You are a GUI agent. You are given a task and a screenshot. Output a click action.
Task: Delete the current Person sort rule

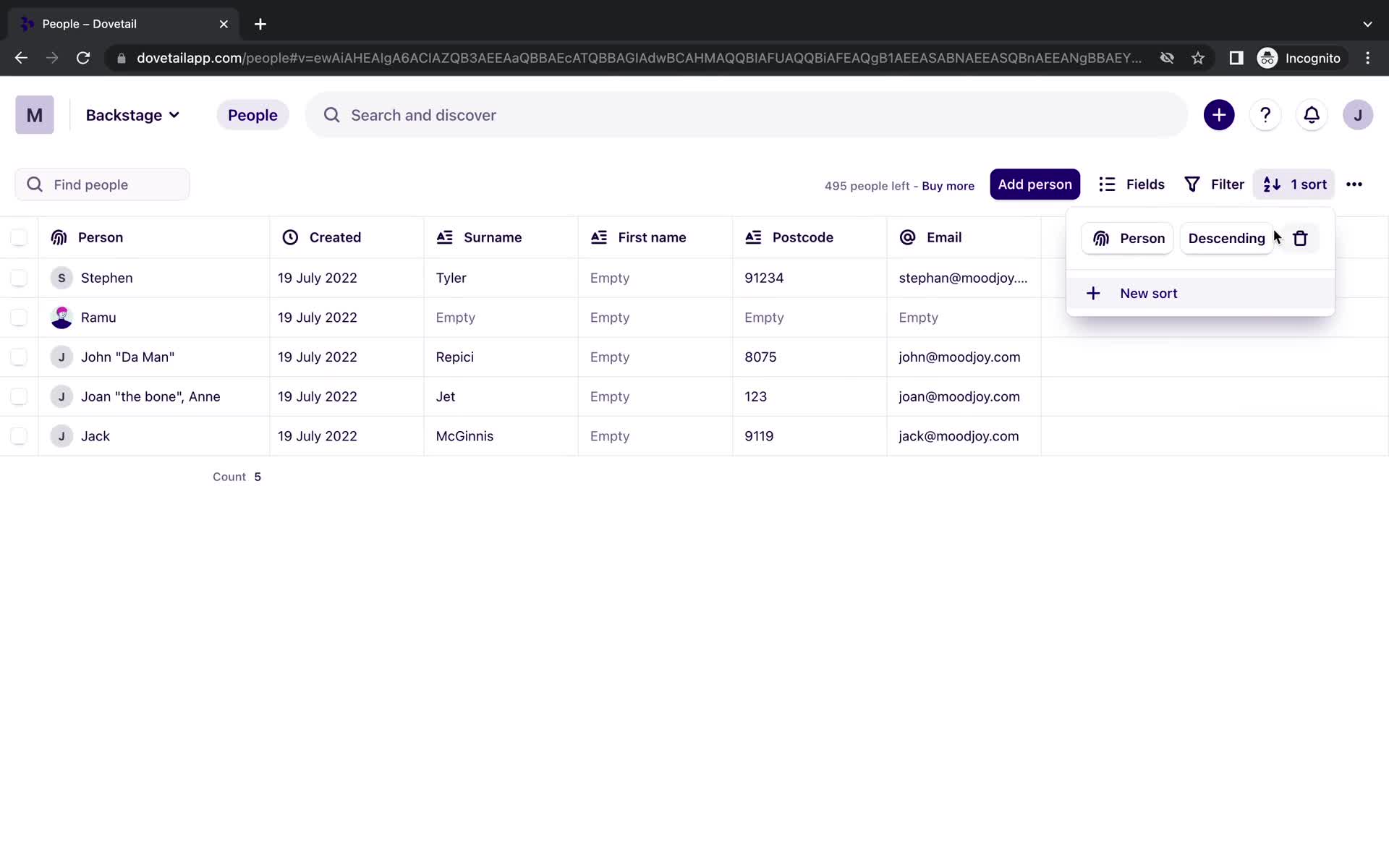tap(1299, 237)
